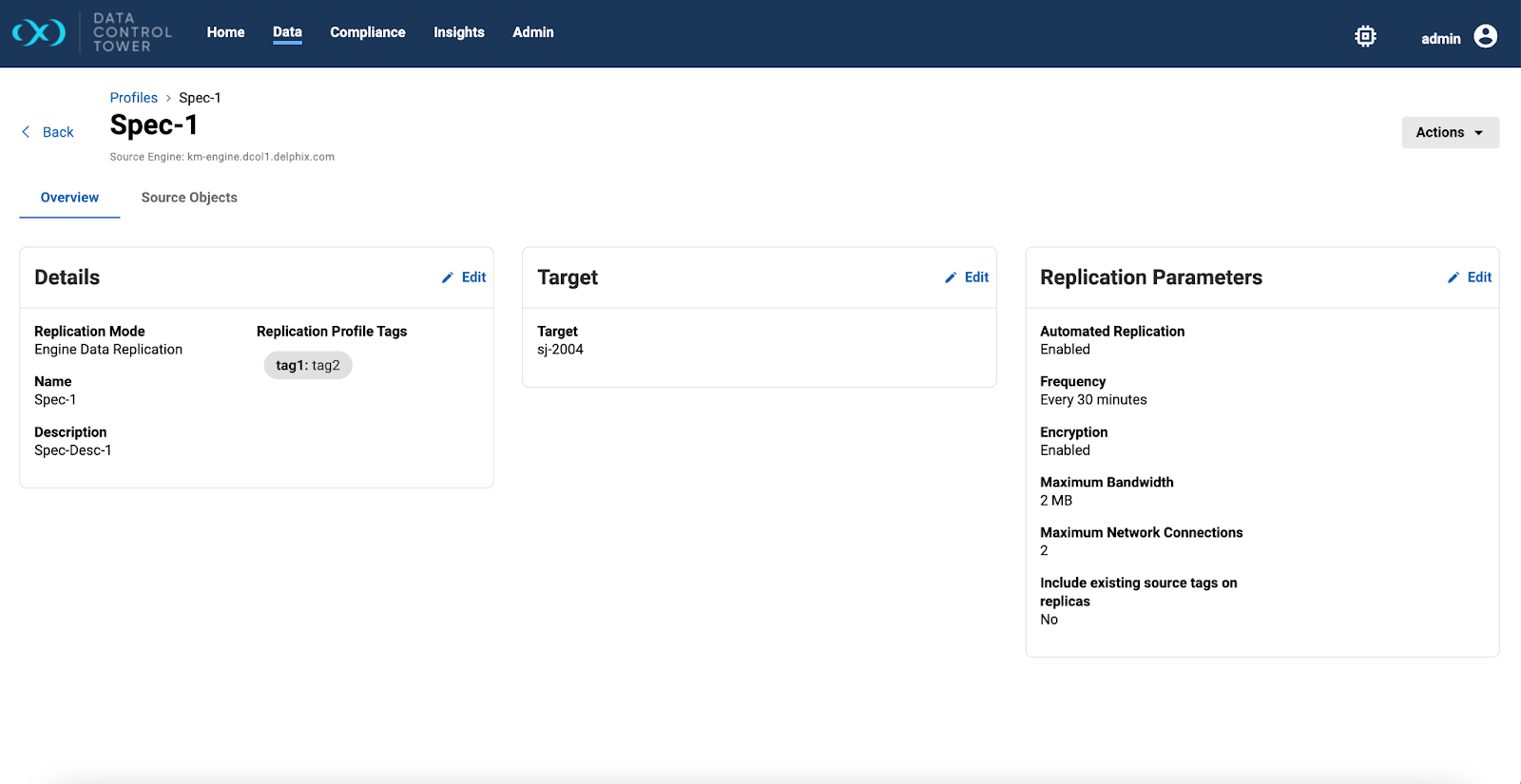Click Edit text in Replication Parameters
The width and height of the screenshot is (1521, 784).
pos(1479,277)
